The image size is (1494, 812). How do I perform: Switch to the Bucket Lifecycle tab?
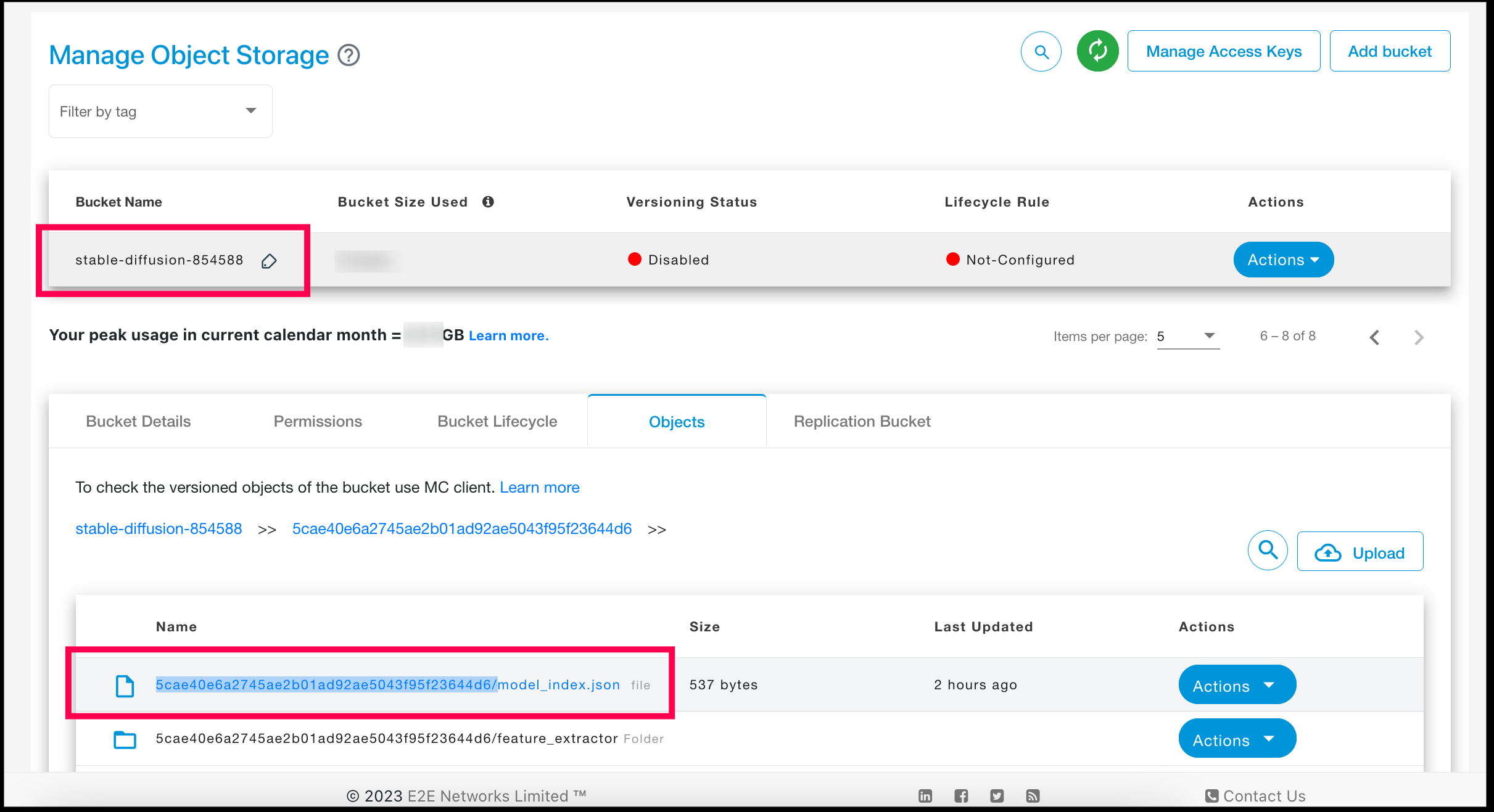tap(497, 422)
